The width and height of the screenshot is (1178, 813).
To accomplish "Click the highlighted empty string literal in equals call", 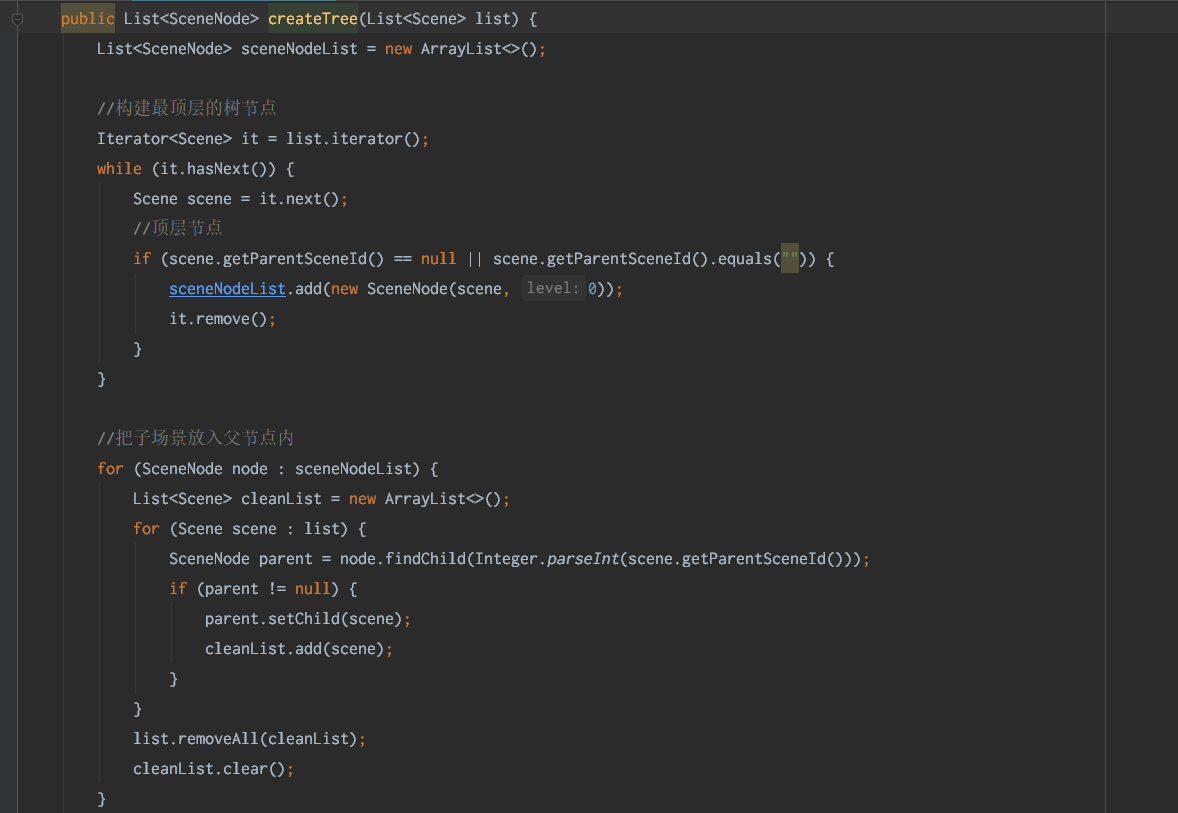I will tap(789, 258).
